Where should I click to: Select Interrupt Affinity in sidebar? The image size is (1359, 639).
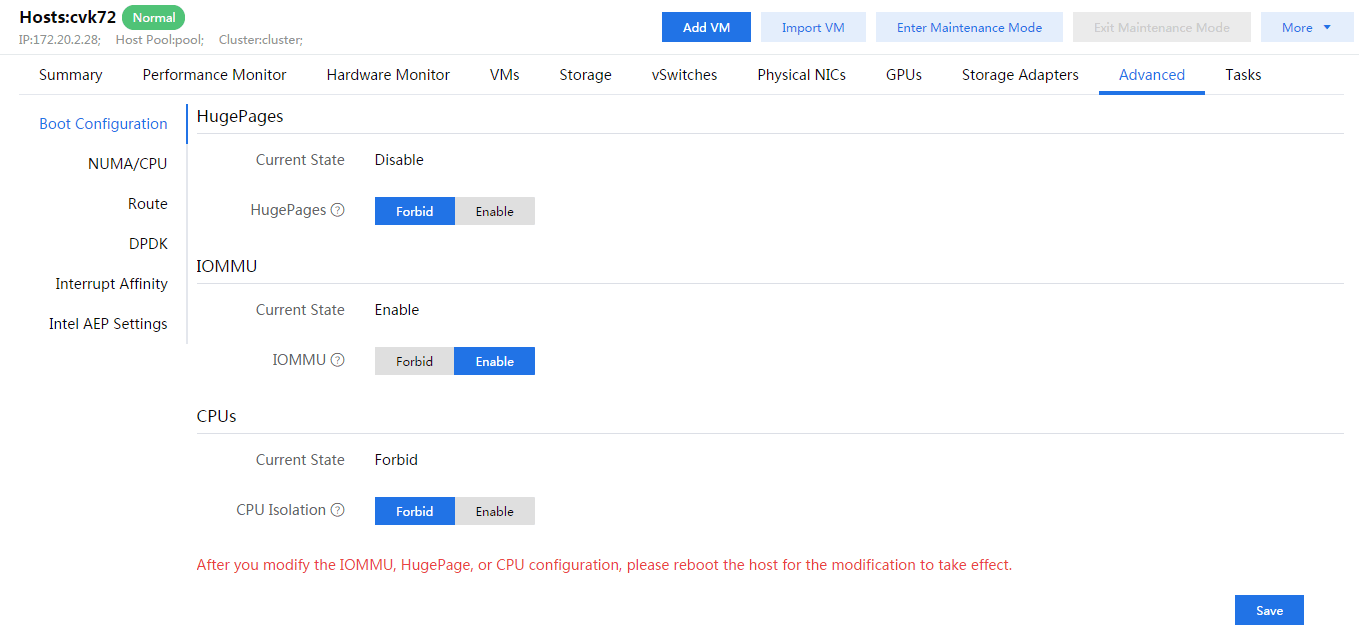[x=111, y=284]
